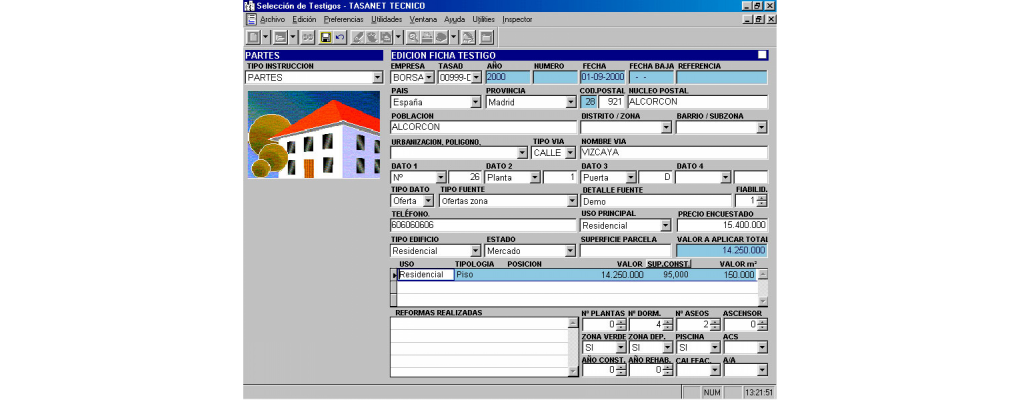Screen dimensions: 1020x400
Task: Click the New document toolbar icon
Action: tap(253, 37)
